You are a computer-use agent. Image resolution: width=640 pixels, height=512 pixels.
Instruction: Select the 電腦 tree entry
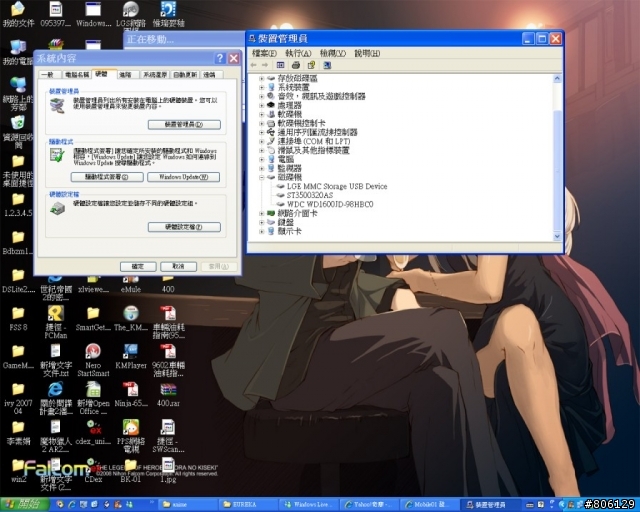286,159
